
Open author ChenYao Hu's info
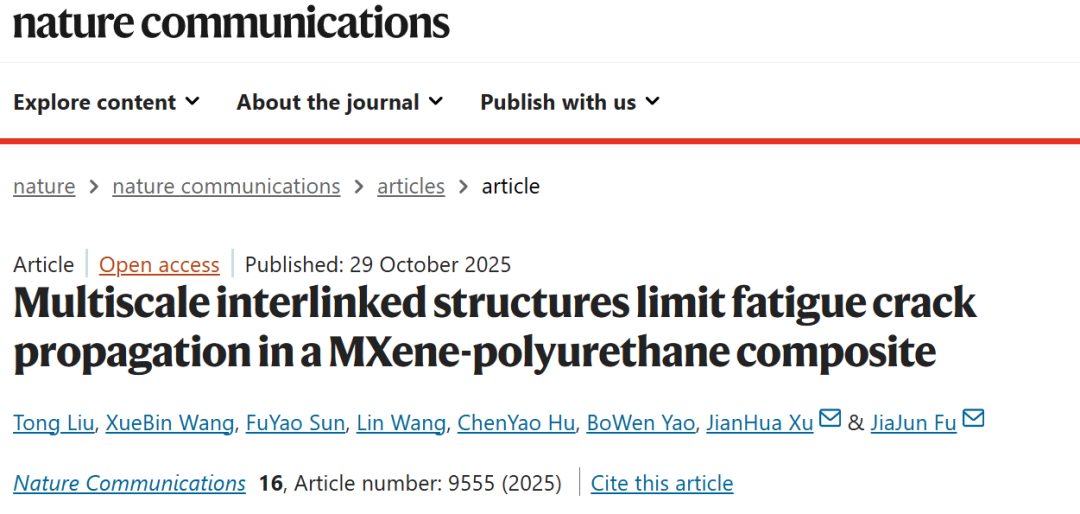516,423
